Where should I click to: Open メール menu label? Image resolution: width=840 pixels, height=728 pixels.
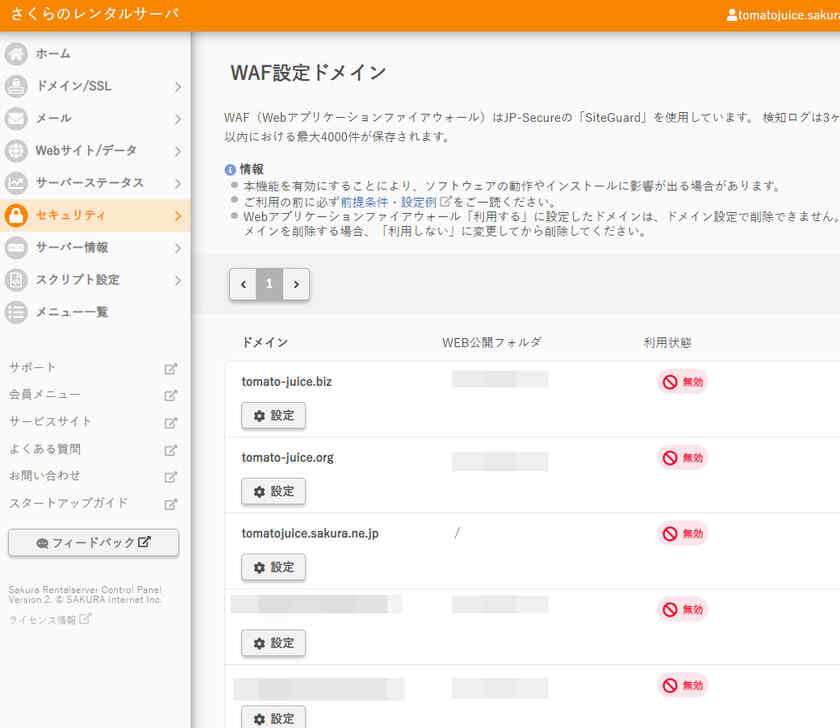(53, 118)
